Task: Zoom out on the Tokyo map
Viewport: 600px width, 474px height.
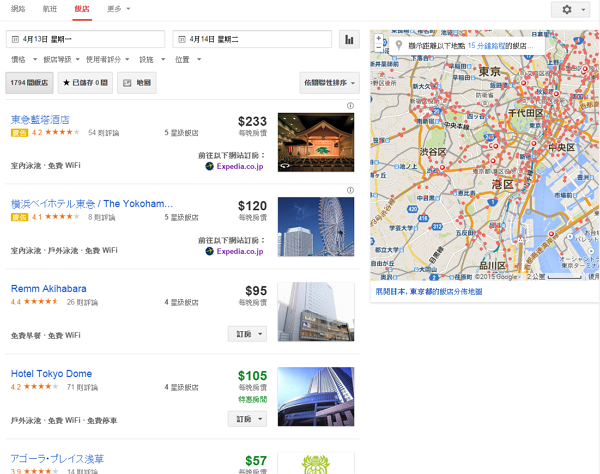Action: [x=378, y=47]
